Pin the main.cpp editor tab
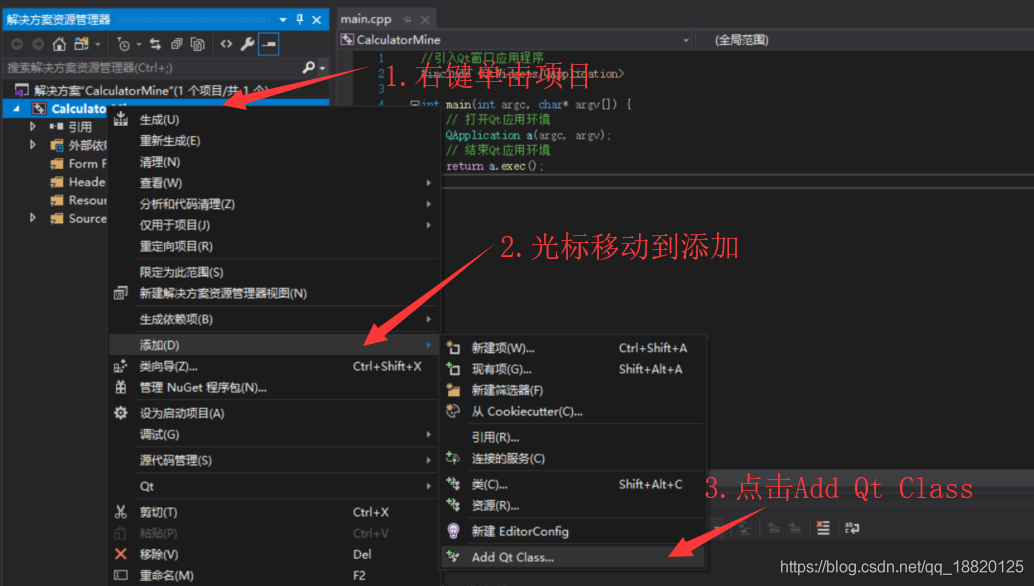 tap(408, 20)
